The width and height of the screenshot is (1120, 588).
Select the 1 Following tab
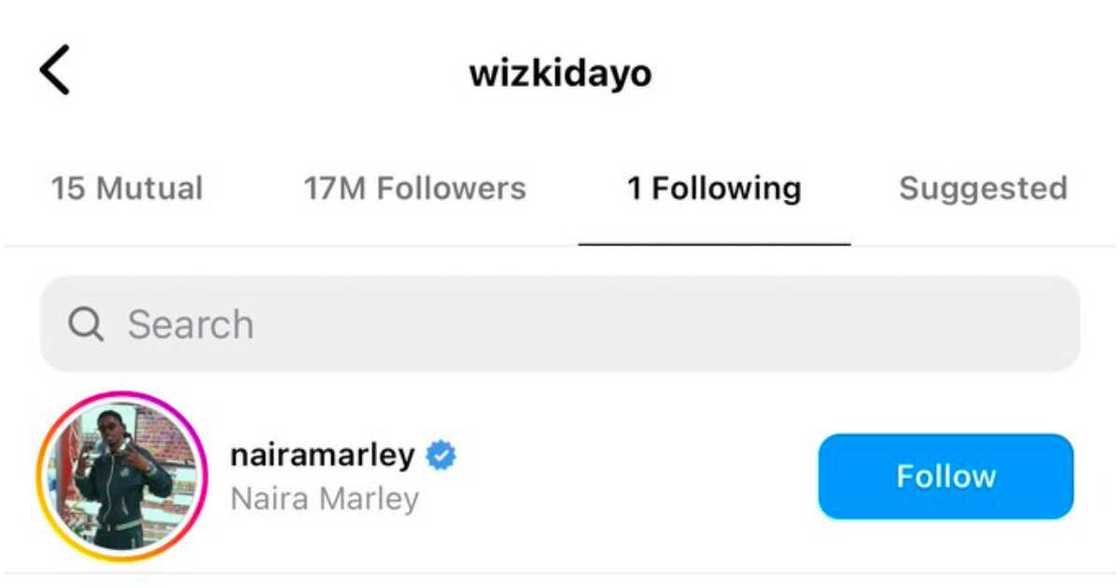point(714,189)
